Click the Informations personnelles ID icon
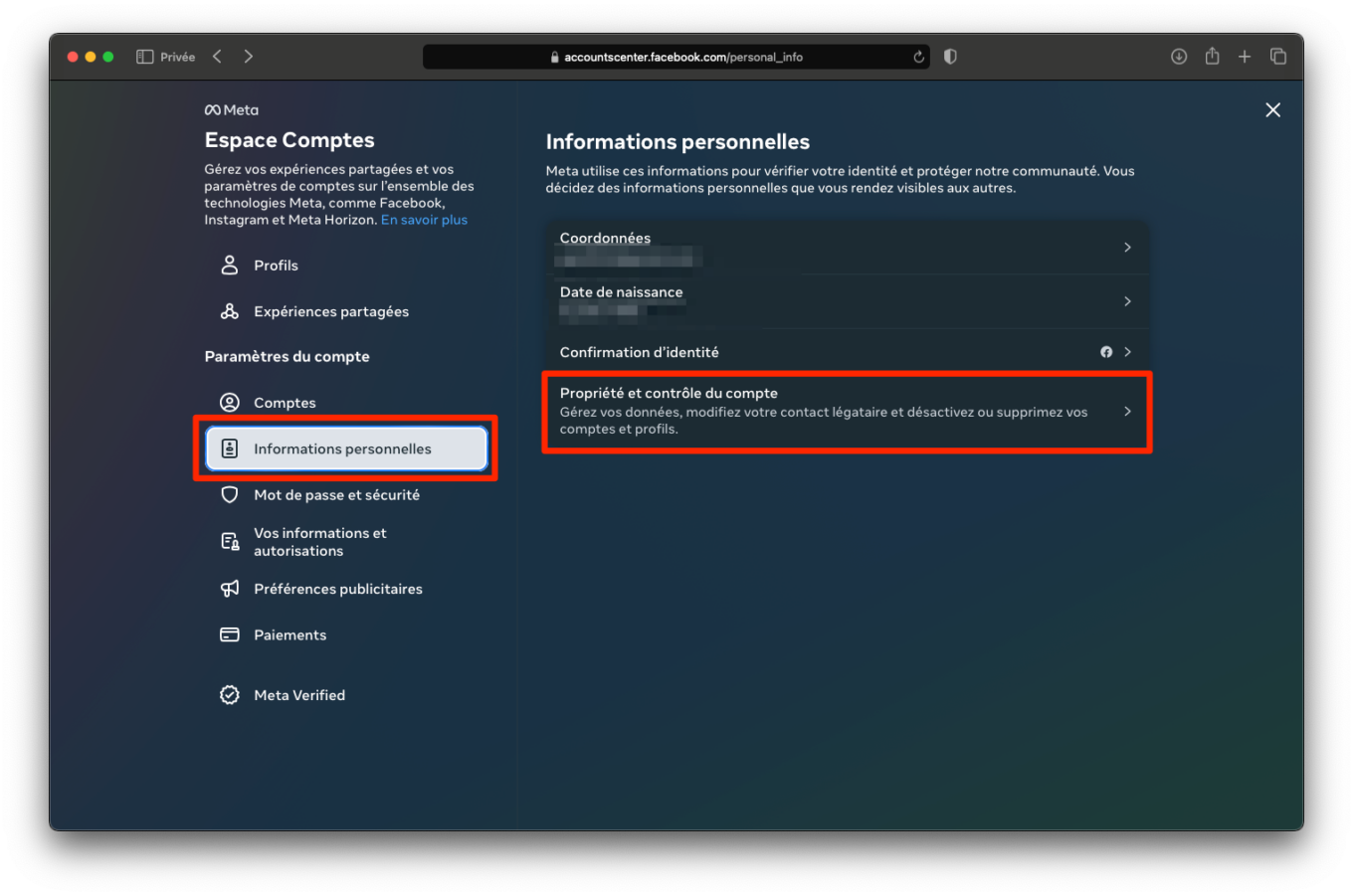Screen dimensions: 1353x896 click(x=230, y=448)
